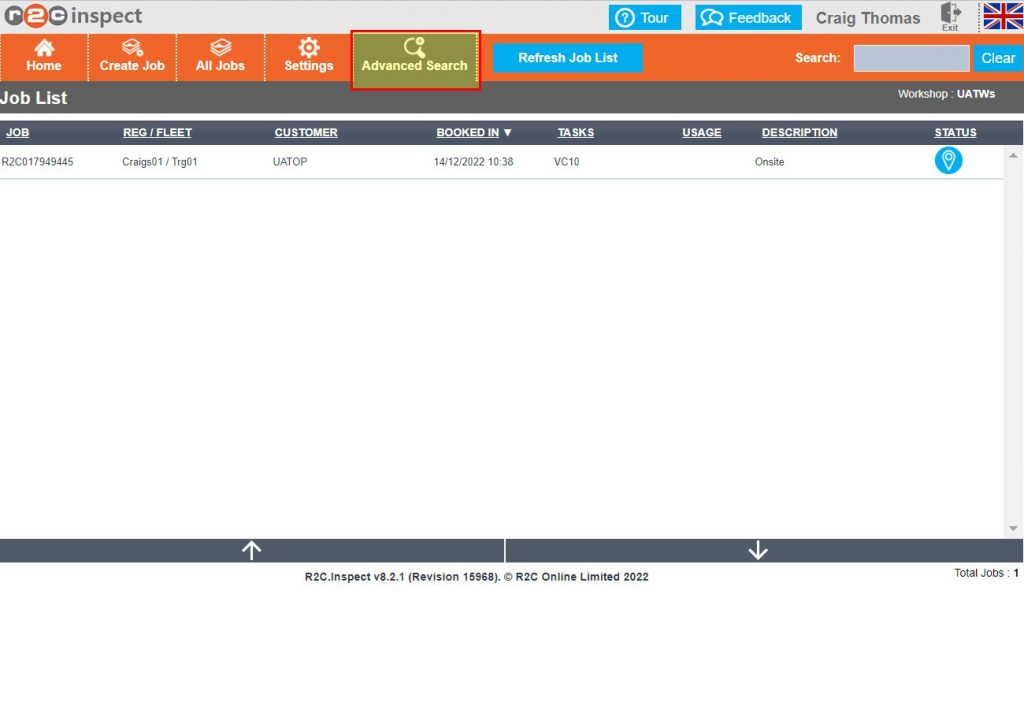Screen dimensions: 1024x709
Task: Select the Workshop UATWs label
Action: [947, 93]
